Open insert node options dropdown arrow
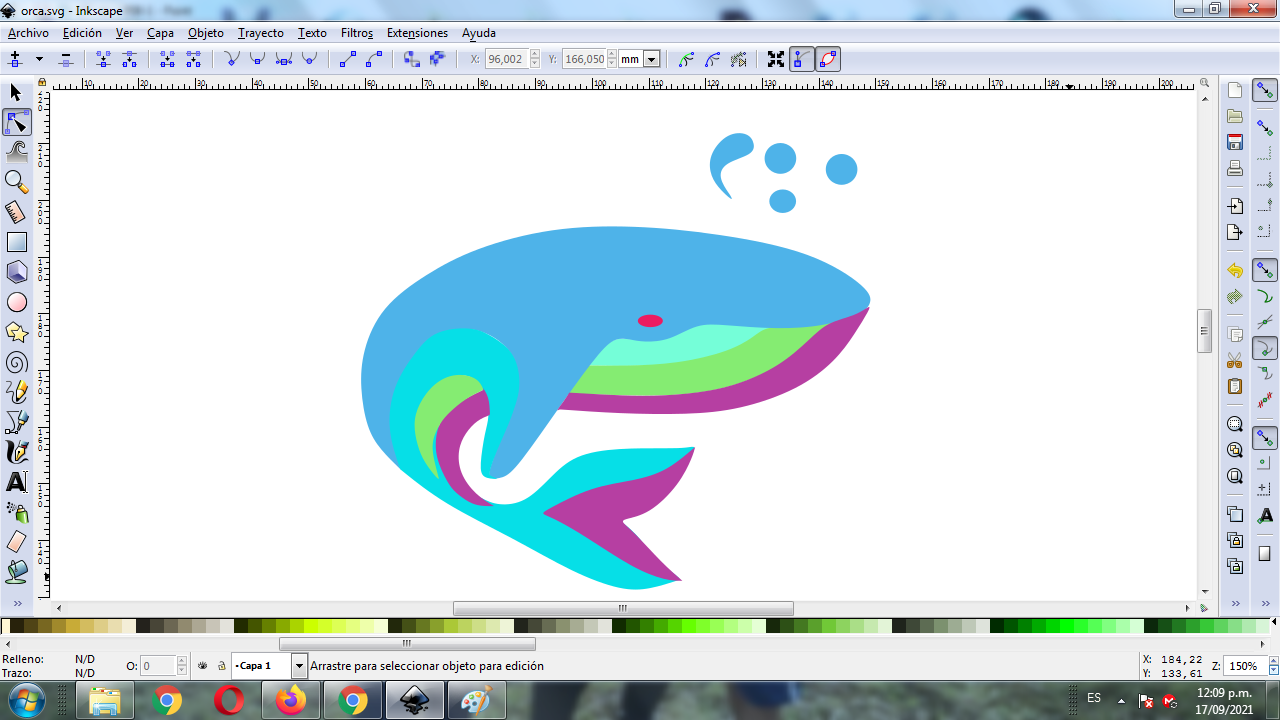The image size is (1280, 720). [39, 59]
